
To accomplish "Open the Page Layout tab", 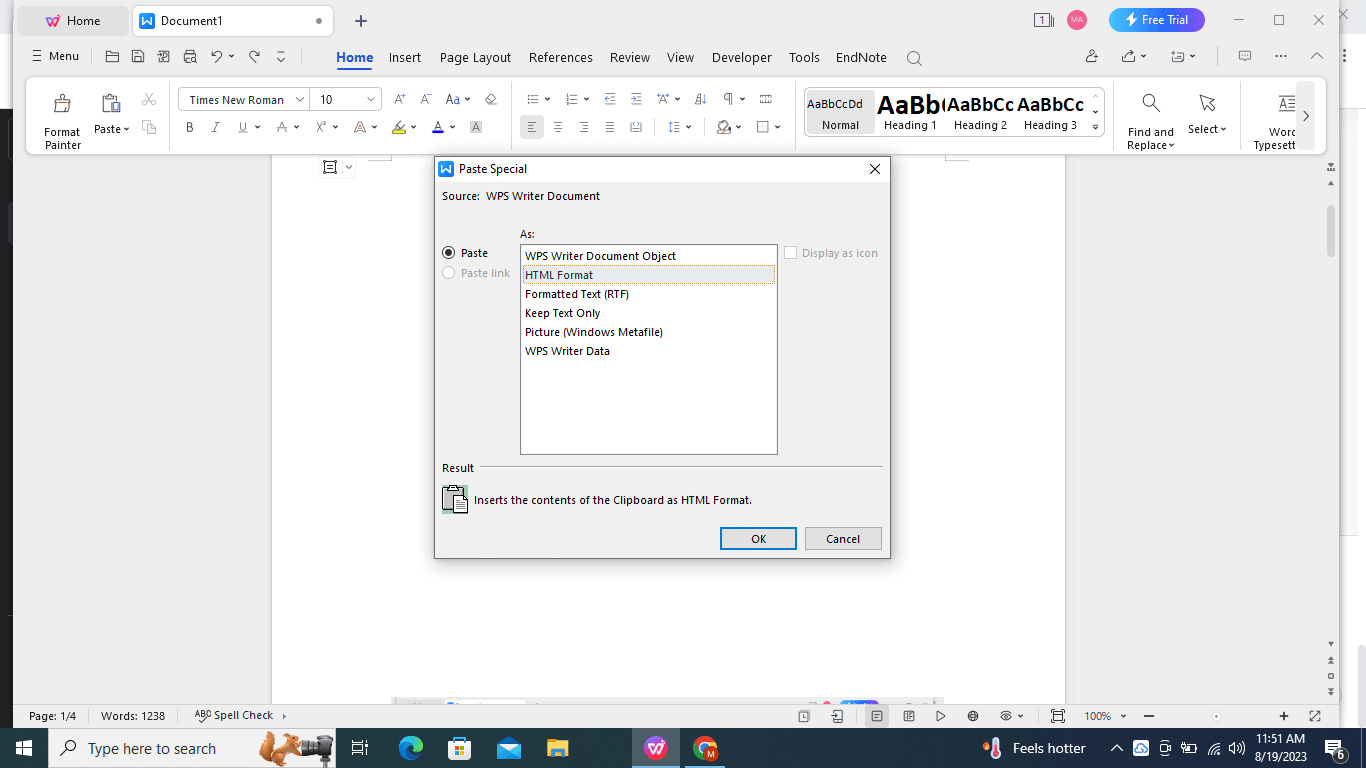I will 475,57.
